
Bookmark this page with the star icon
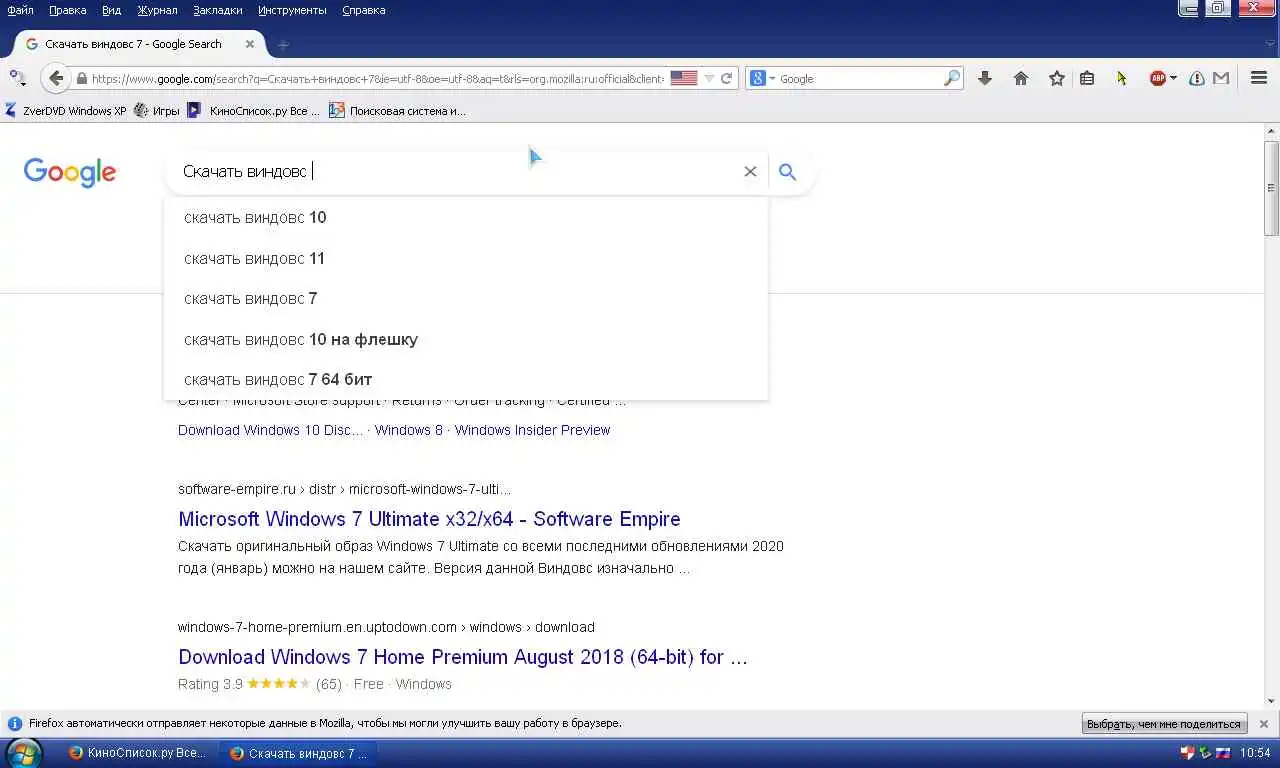pos(1057,78)
